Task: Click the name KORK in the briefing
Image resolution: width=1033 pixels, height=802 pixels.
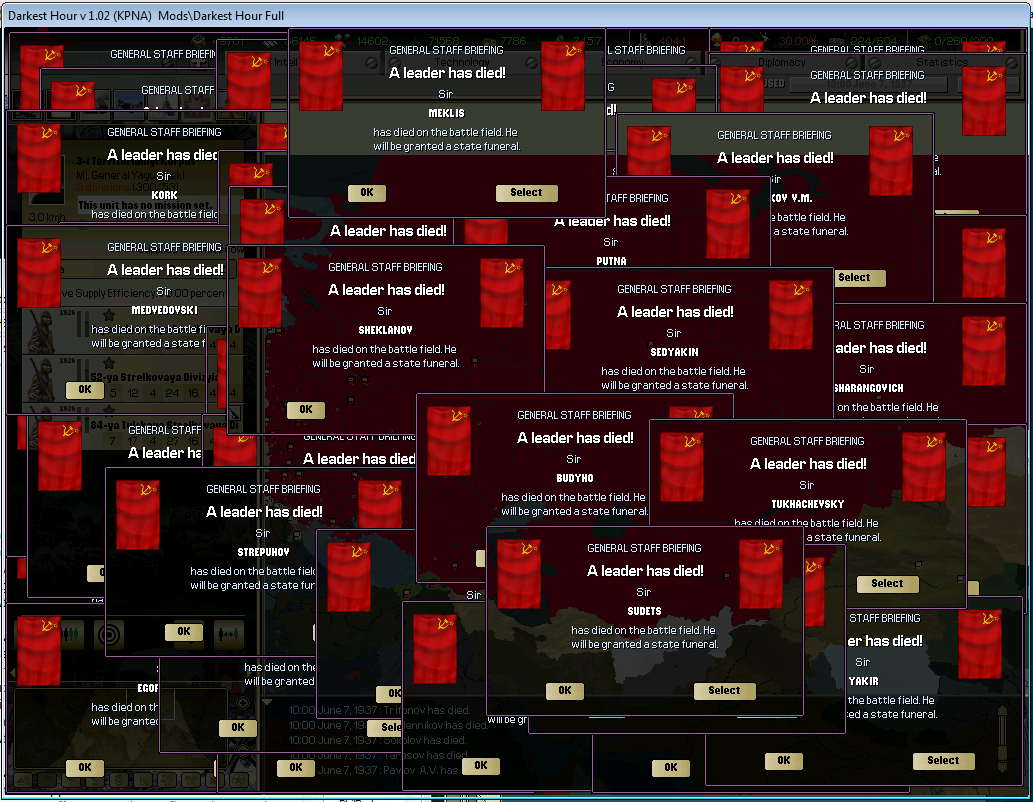Action: point(164,195)
